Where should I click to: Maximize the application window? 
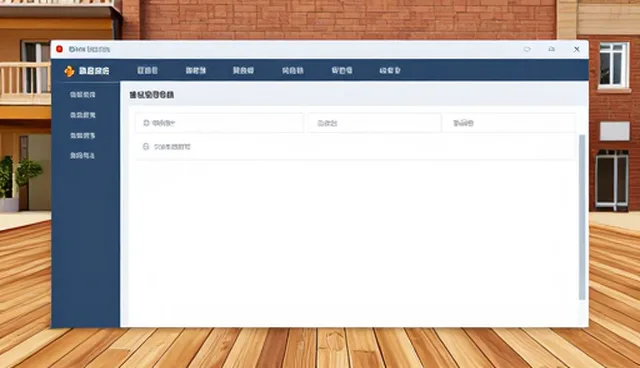(551, 49)
